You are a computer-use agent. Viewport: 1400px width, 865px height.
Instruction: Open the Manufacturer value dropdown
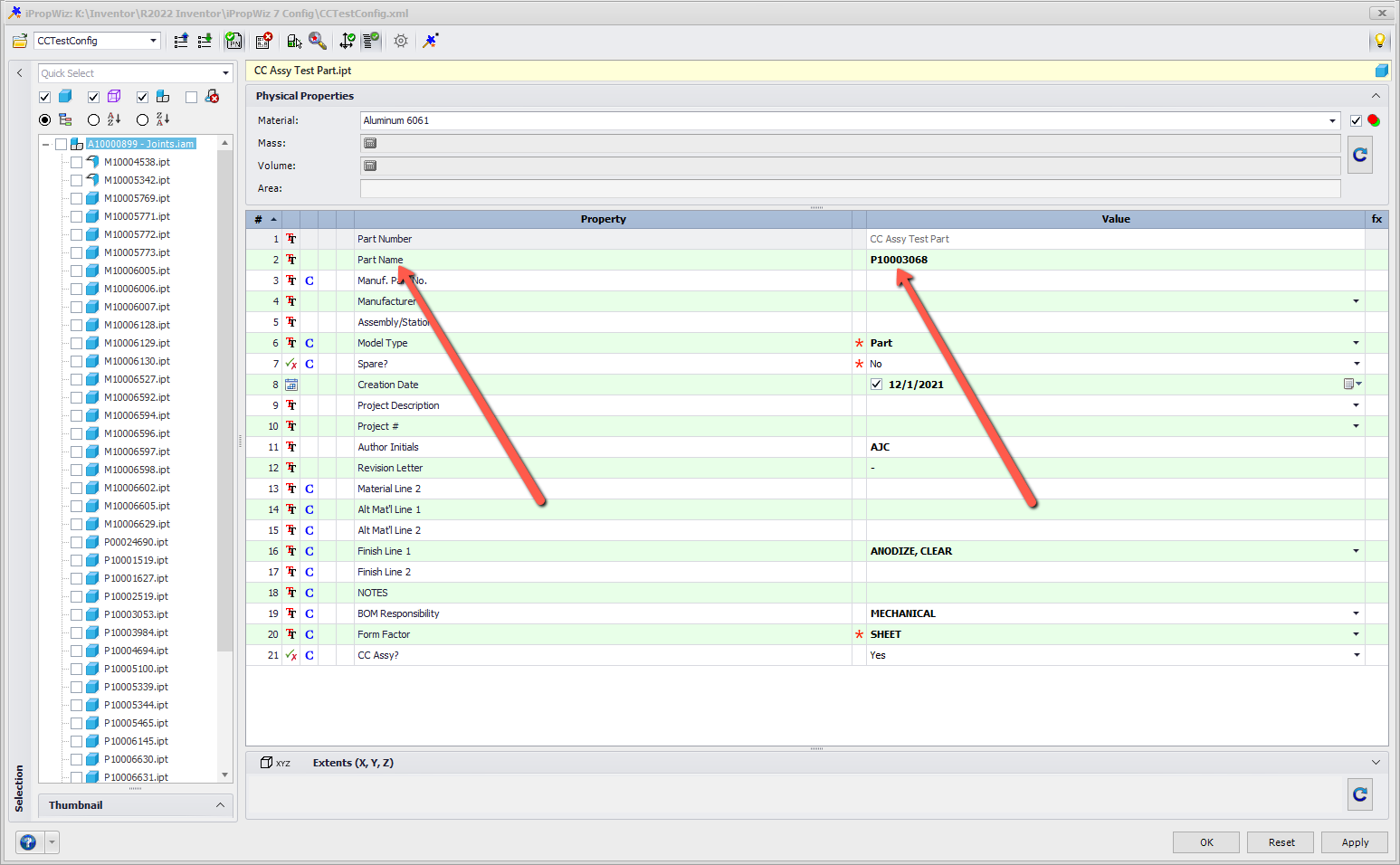pos(1355,300)
